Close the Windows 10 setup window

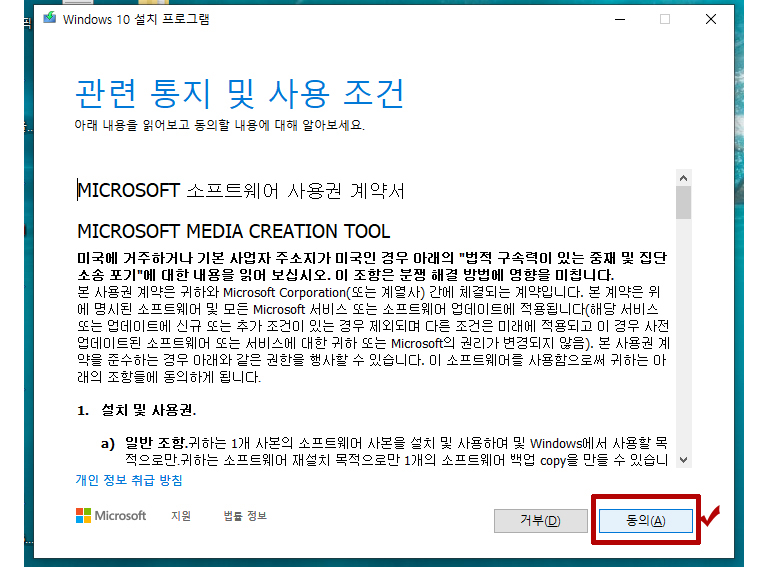tap(710, 19)
